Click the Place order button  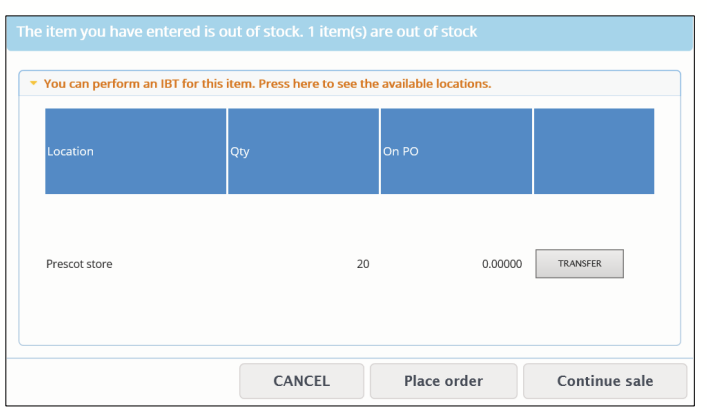tap(443, 381)
